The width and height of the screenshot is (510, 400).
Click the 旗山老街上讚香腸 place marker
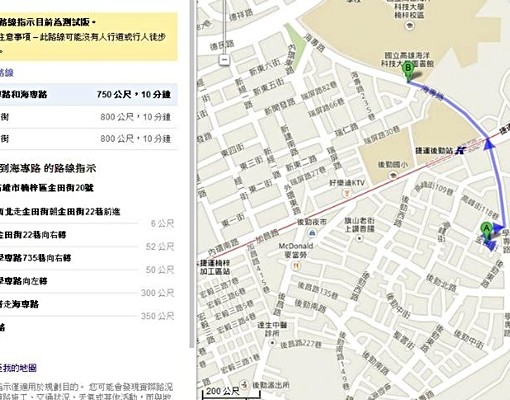pos(359,238)
